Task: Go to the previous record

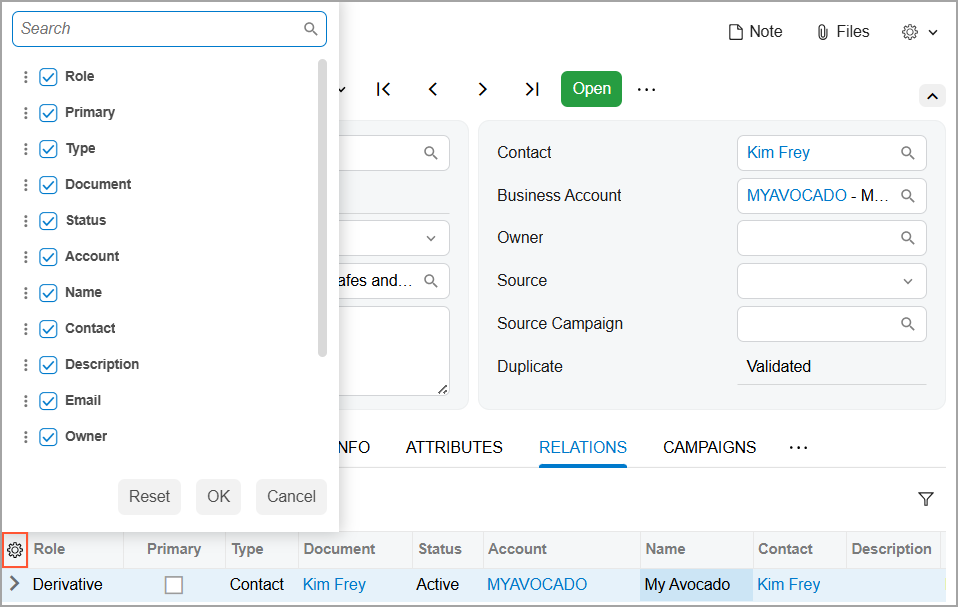Action: point(433,89)
